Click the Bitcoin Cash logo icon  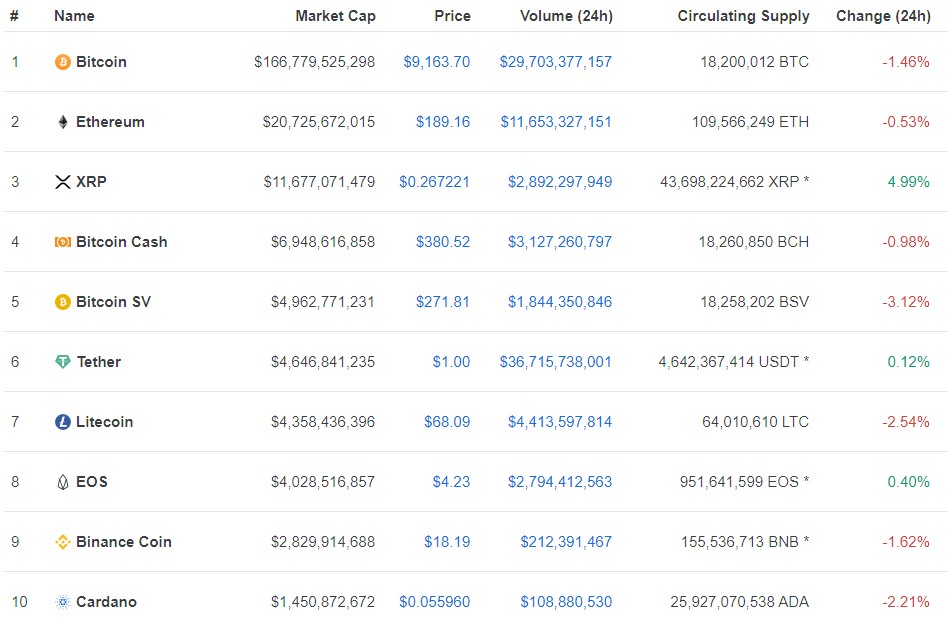pyautogui.click(x=63, y=242)
